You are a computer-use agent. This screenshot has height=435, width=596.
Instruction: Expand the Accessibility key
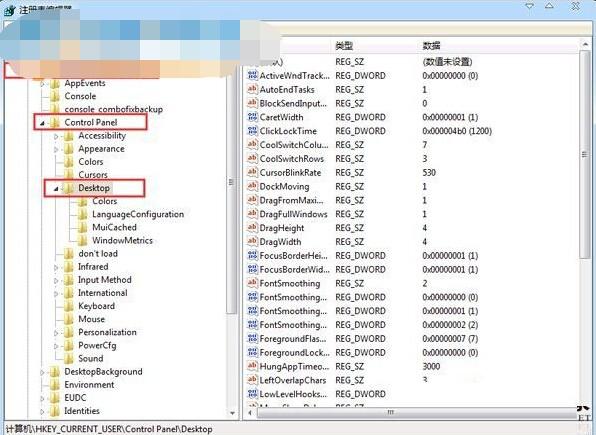[56, 136]
